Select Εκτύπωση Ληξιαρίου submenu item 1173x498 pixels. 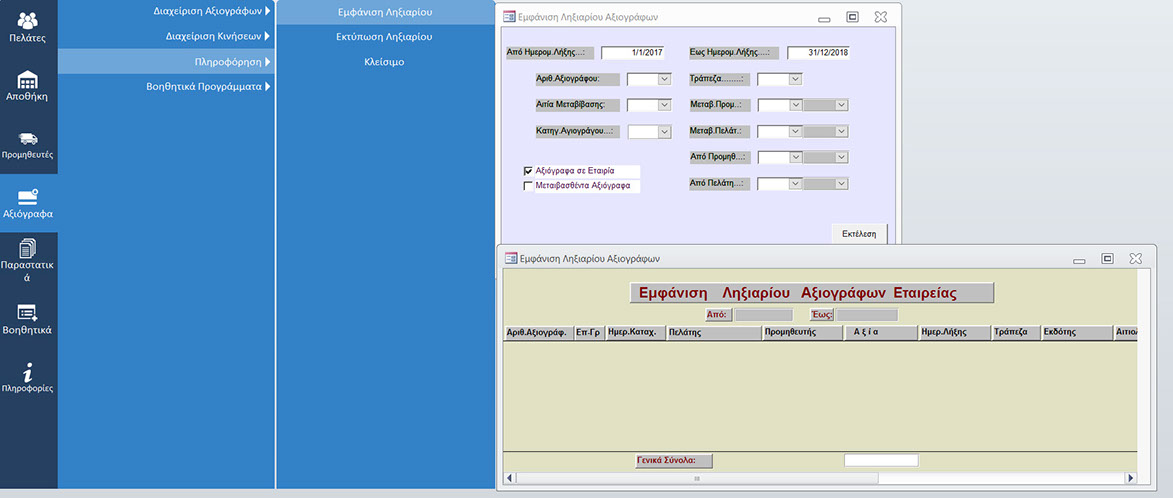pos(384,37)
